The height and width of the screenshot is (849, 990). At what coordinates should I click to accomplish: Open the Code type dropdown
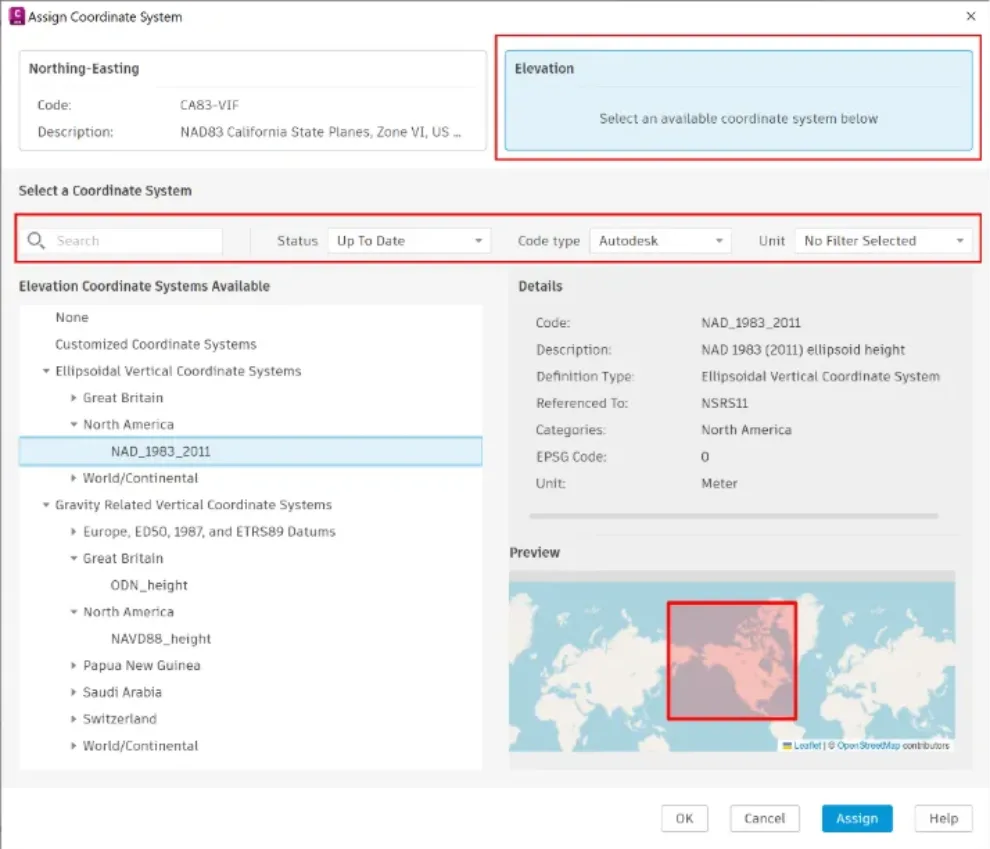coord(660,241)
